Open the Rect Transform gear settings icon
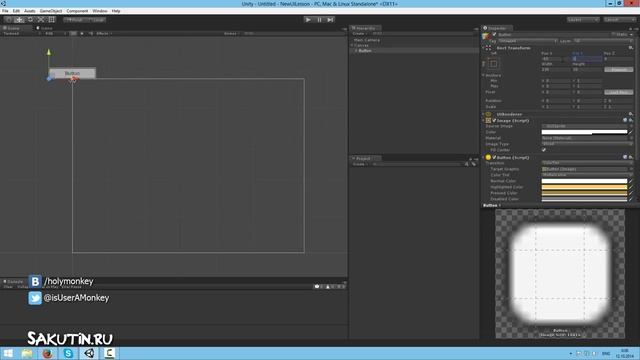640x360 pixels. 631,48
